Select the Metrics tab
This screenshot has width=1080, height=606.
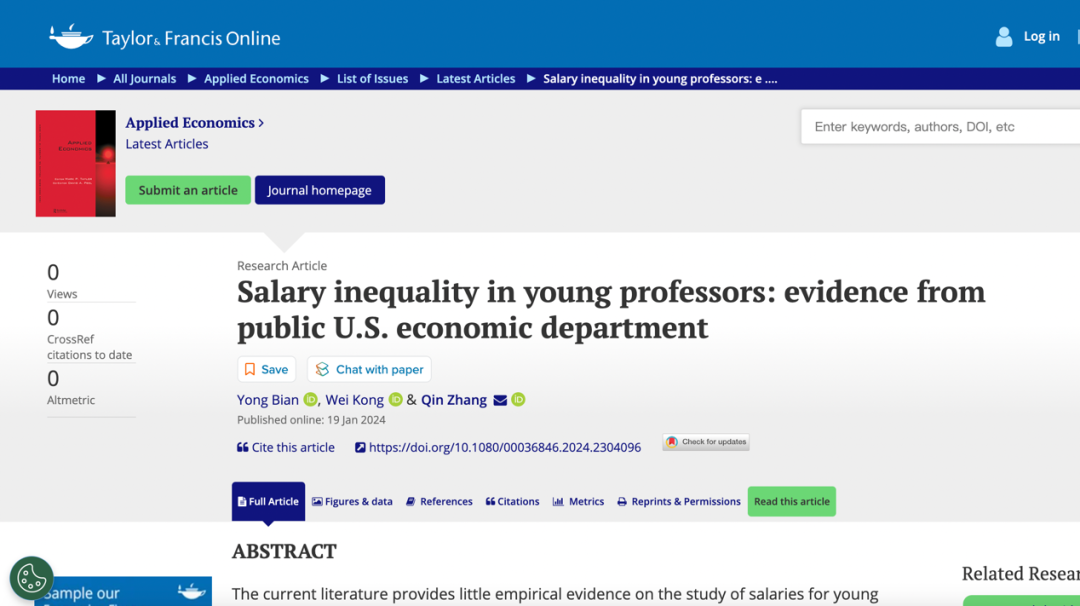(x=578, y=501)
